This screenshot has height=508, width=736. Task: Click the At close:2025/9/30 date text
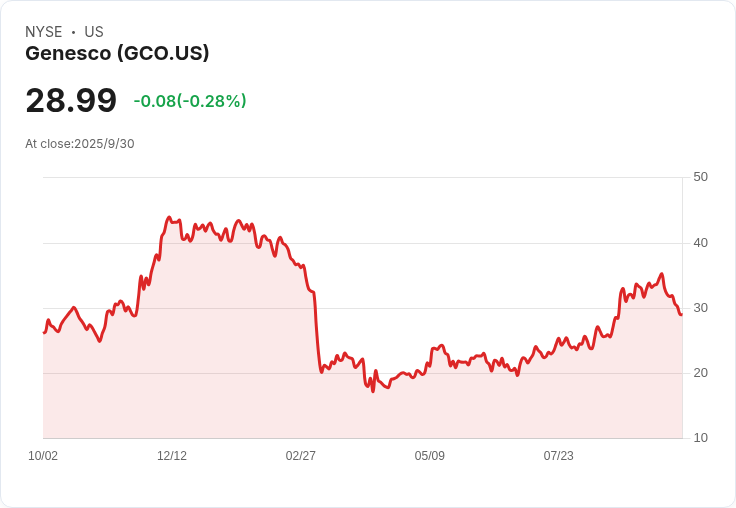pyautogui.click(x=80, y=144)
